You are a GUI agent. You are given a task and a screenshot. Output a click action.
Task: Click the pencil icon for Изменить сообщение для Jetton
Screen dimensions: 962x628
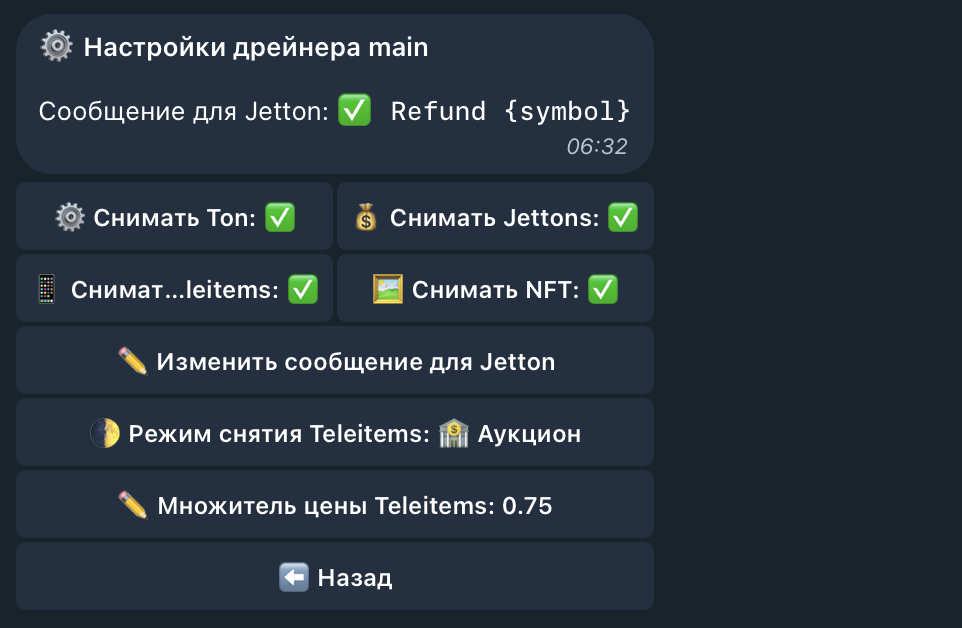[133, 361]
